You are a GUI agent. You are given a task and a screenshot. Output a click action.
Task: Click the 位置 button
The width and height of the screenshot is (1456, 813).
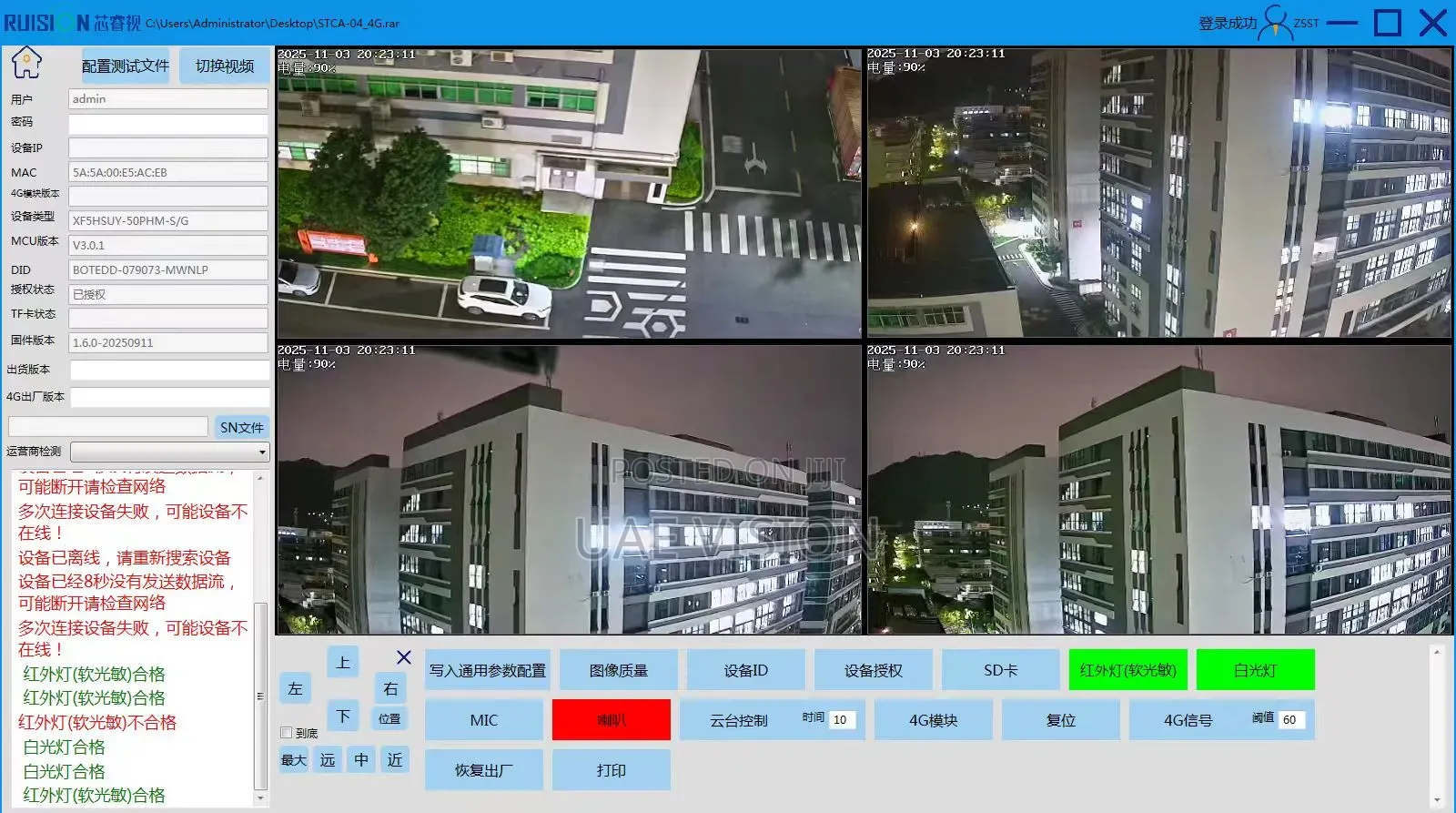tap(389, 718)
